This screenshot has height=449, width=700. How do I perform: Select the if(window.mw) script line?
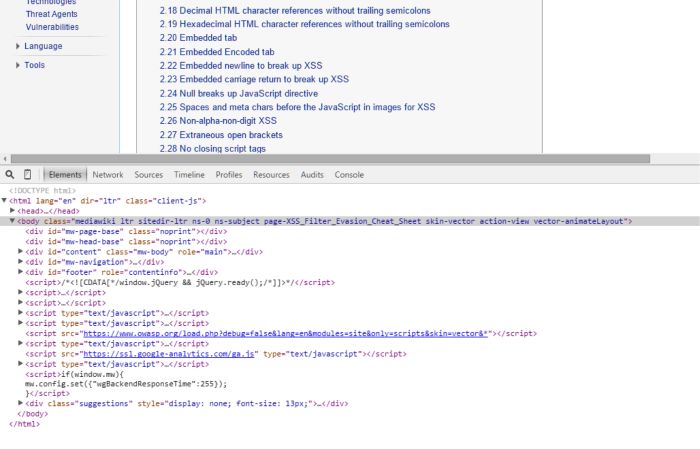coord(75,374)
